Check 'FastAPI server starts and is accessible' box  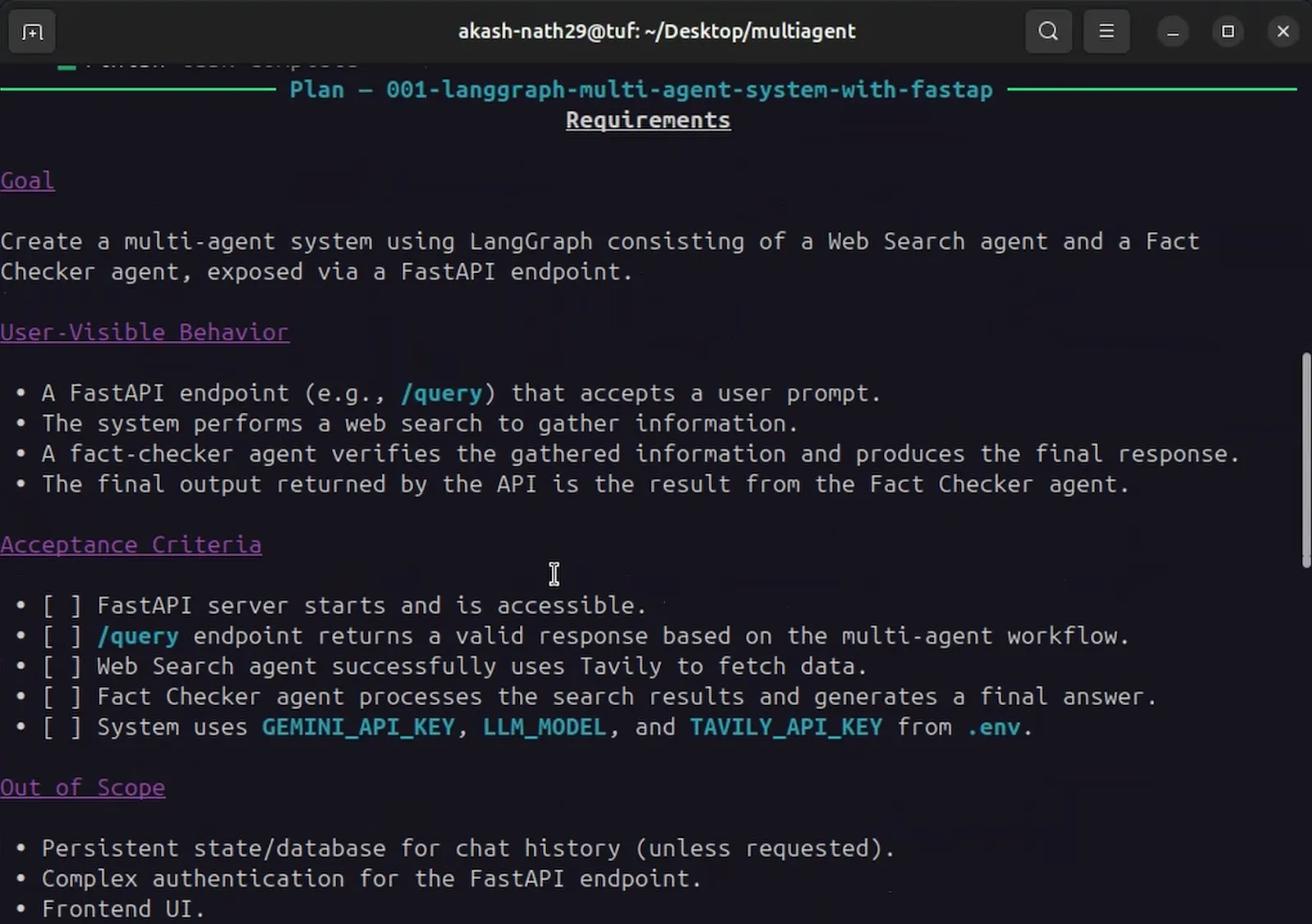[62, 606]
